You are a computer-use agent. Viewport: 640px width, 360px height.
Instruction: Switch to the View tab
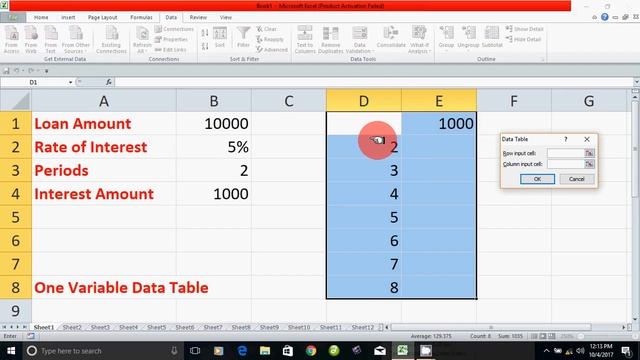[226, 18]
